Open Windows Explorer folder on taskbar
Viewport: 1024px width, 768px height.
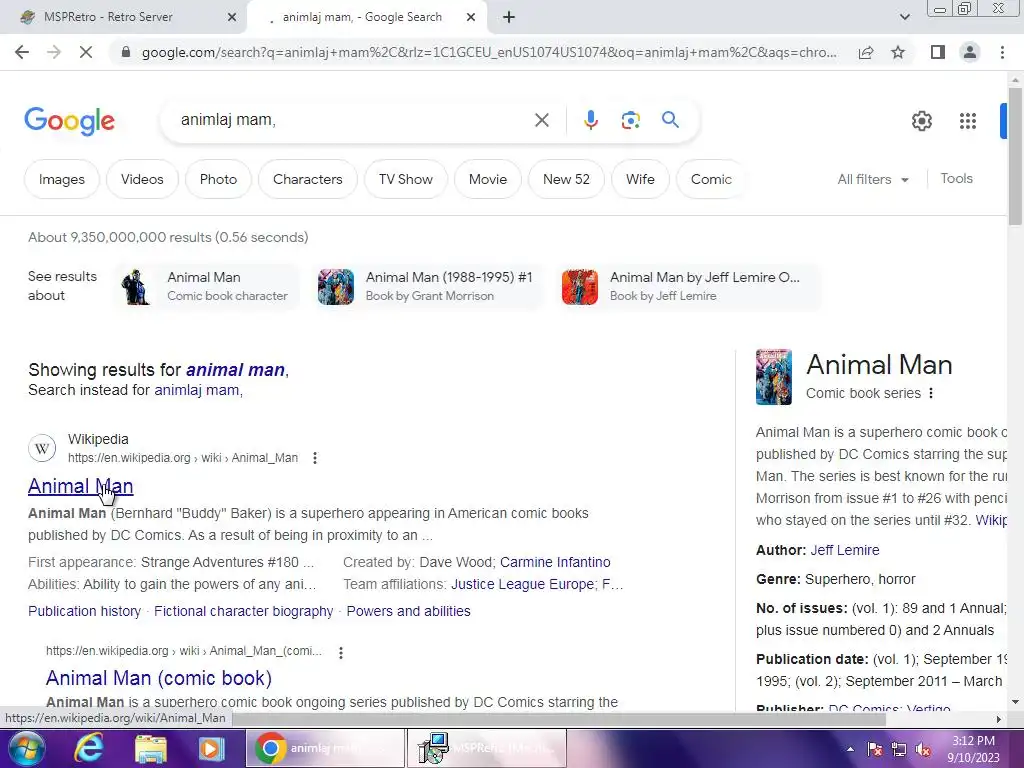[x=150, y=748]
